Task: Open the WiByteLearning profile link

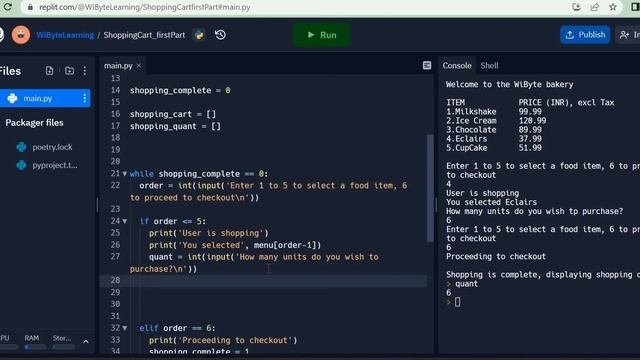Action: 65,35
